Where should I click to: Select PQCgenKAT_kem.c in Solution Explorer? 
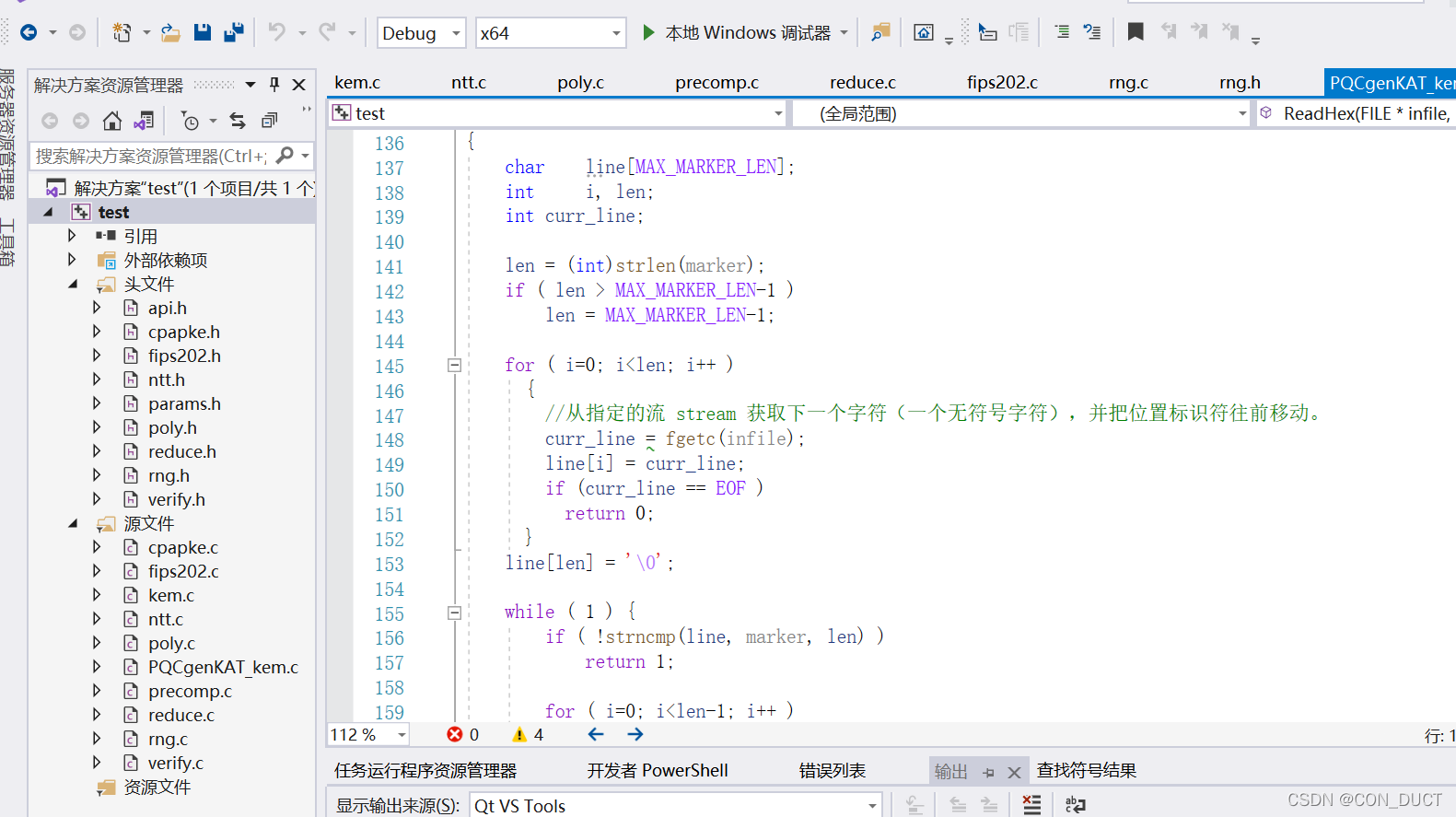[223, 667]
